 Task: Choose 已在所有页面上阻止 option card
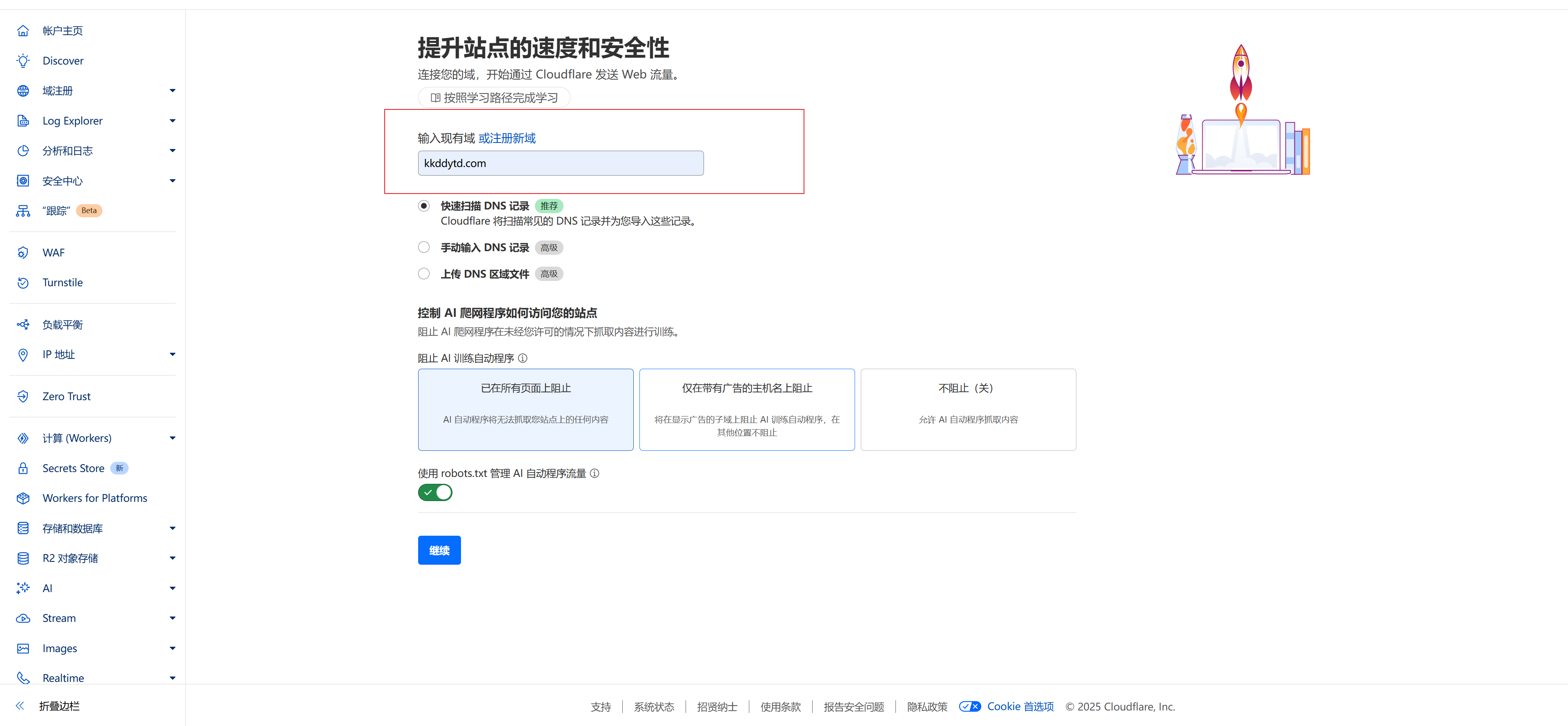coord(525,410)
